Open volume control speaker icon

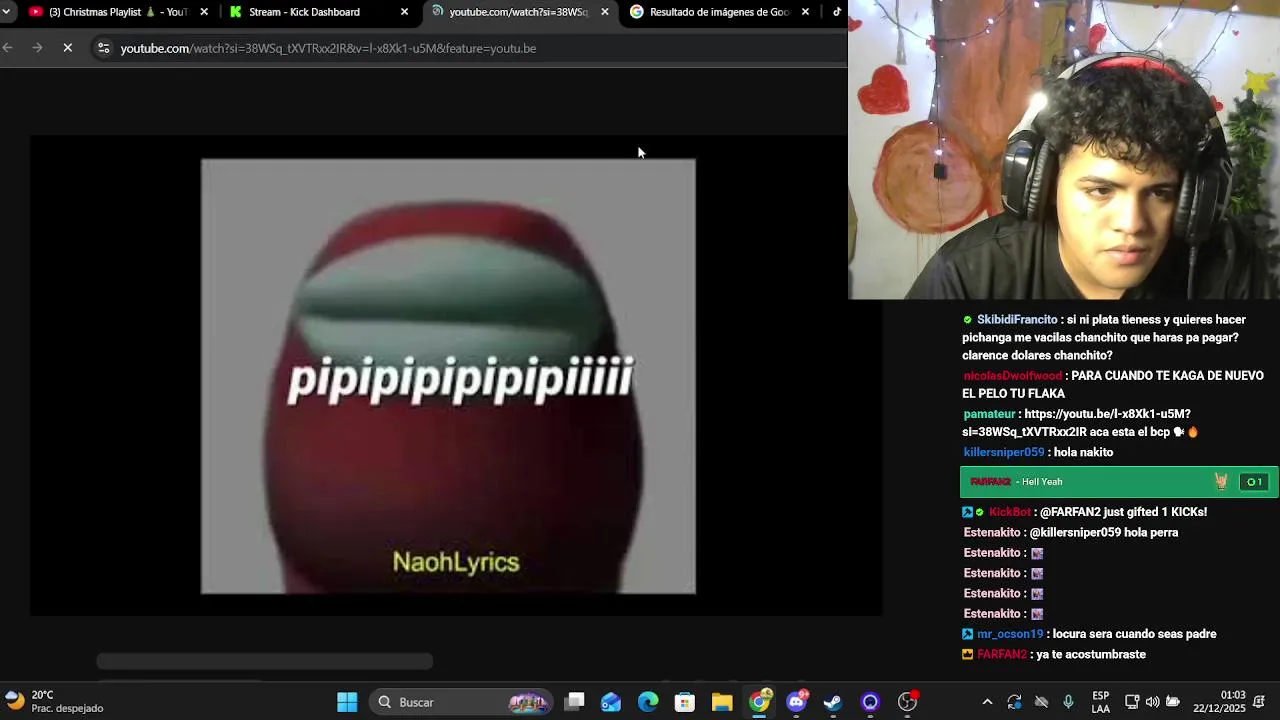click(1152, 702)
